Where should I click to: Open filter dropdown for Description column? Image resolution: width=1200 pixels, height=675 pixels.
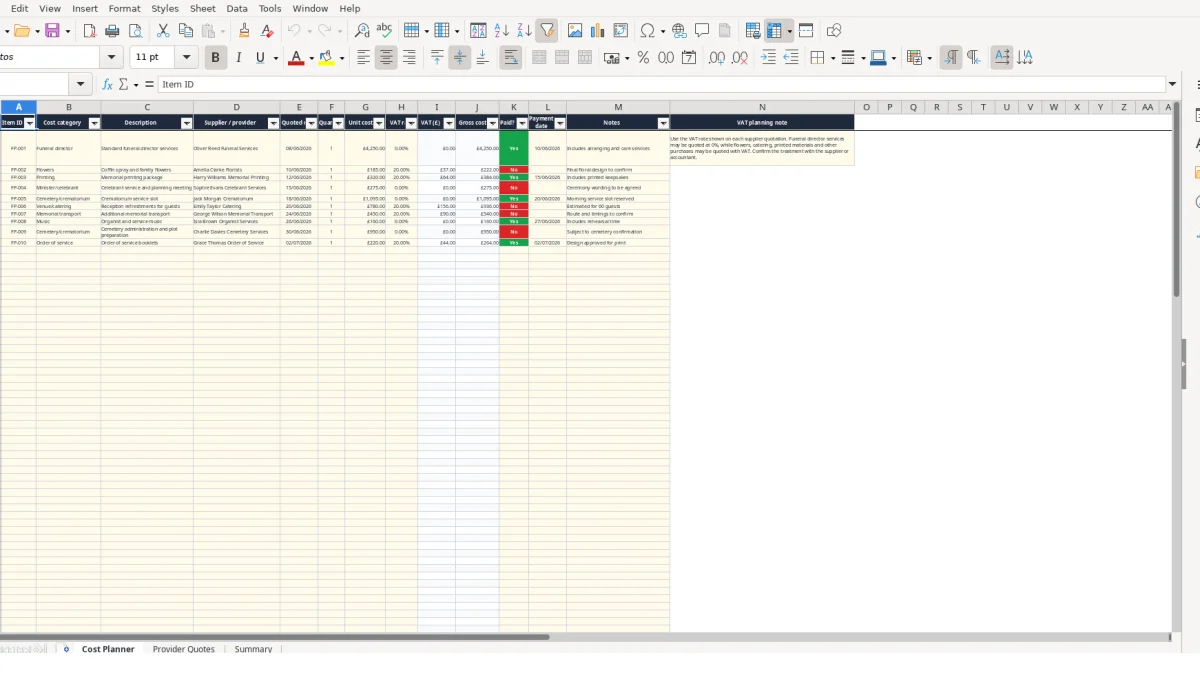(187, 123)
